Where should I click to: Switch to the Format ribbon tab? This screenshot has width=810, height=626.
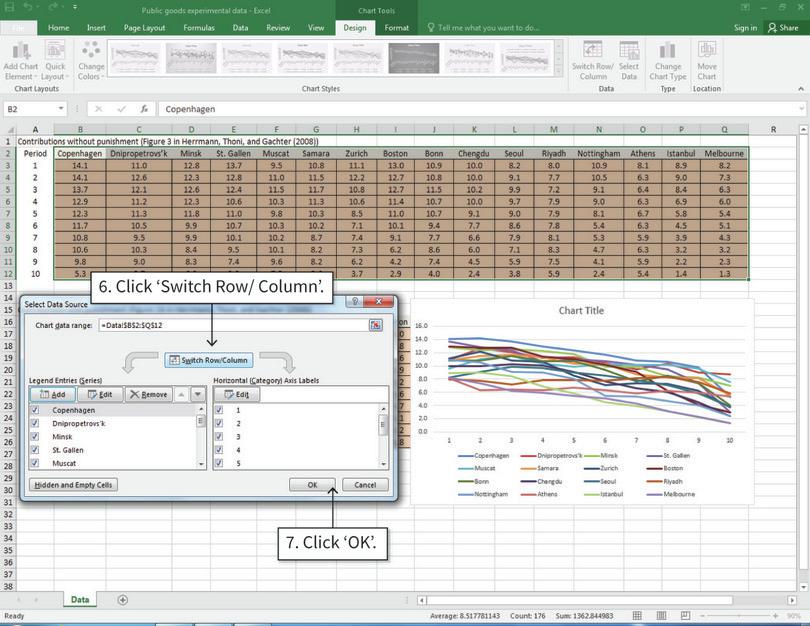coord(396,28)
